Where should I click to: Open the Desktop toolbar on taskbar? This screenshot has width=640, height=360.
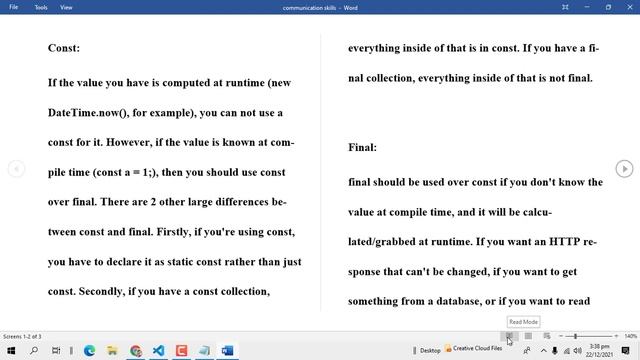point(430,350)
